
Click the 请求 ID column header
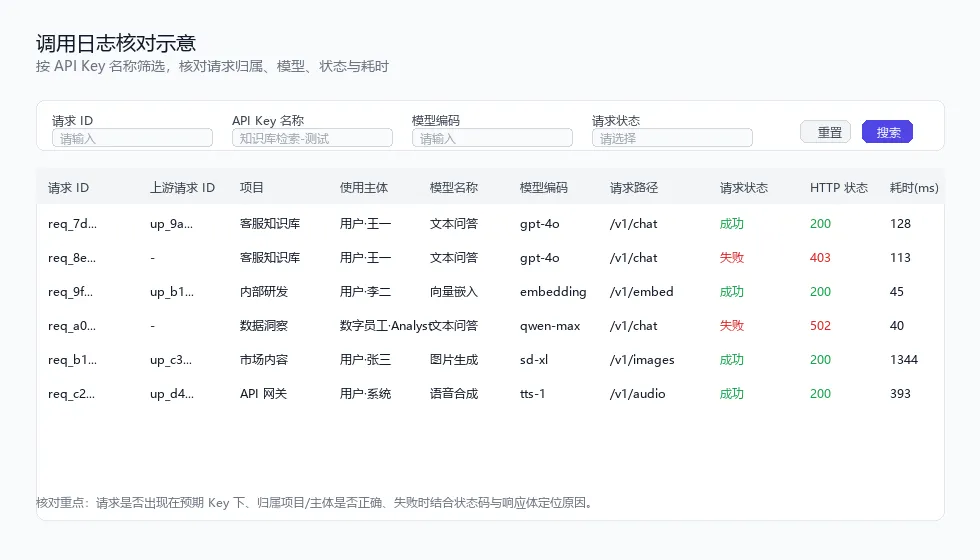click(69, 188)
